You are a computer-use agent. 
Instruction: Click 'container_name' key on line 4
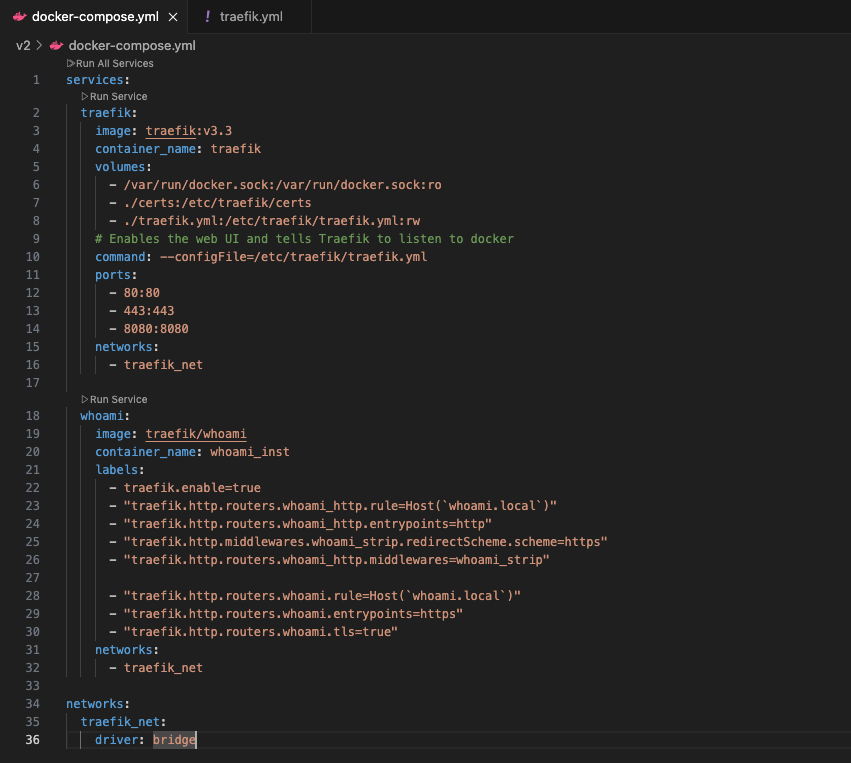click(x=145, y=149)
